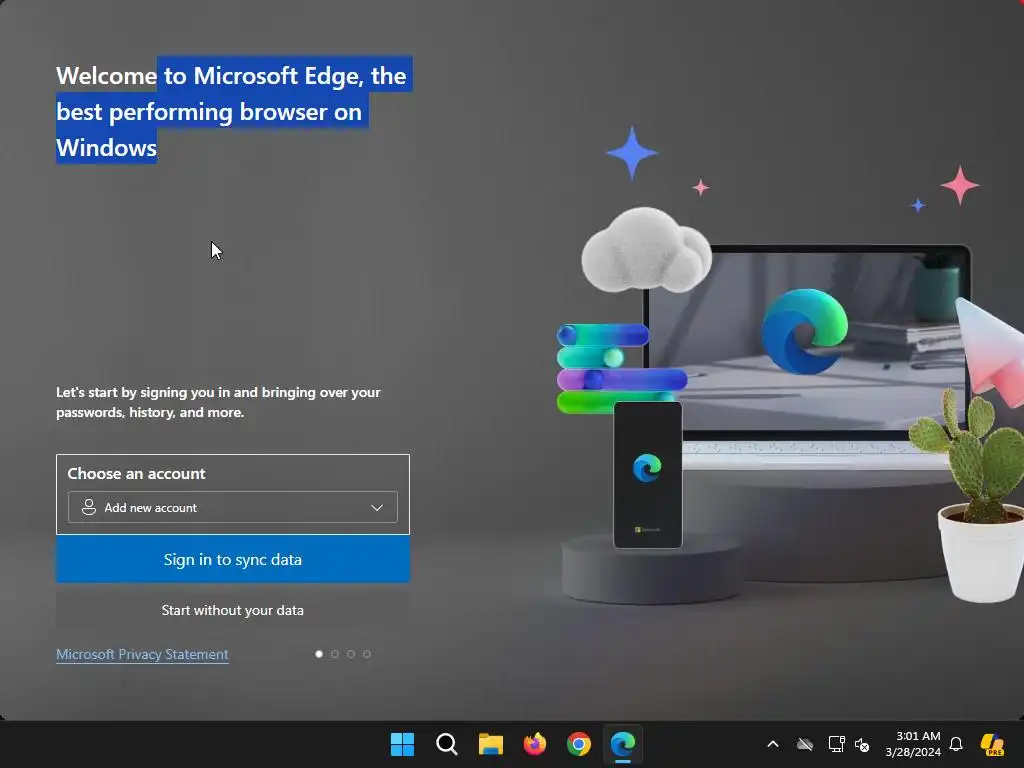Open Copilot preview icon in taskbar
The image size is (1024, 768).
click(993, 744)
